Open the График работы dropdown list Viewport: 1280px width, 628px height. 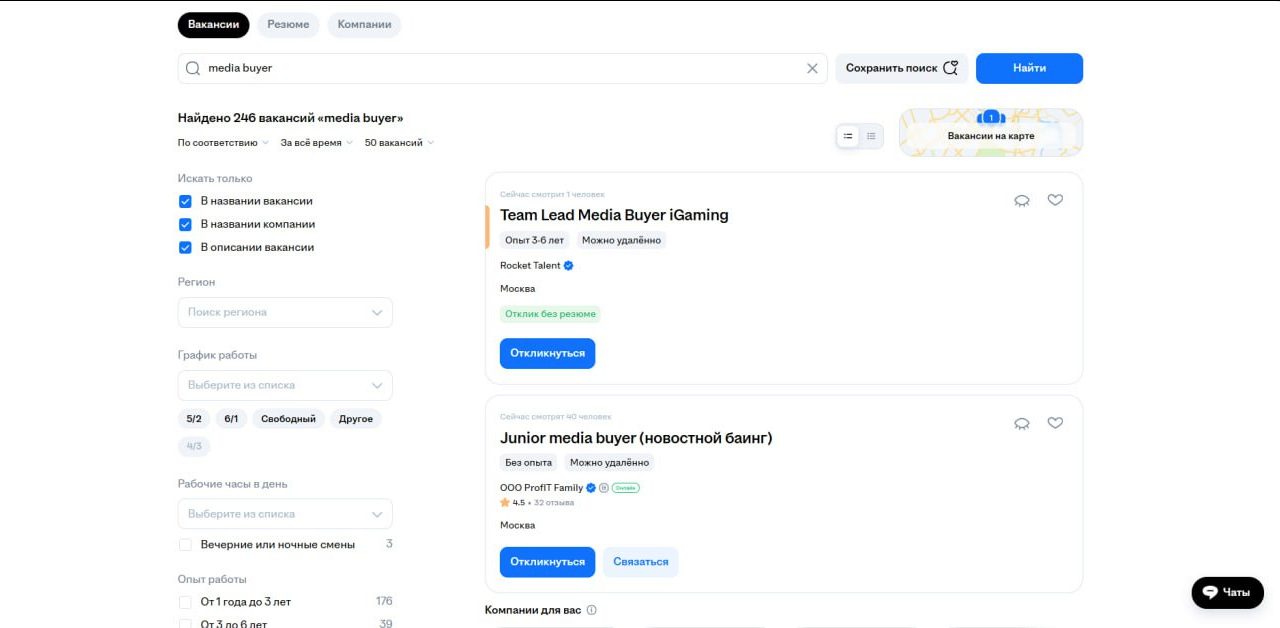[x=285, y=385]
